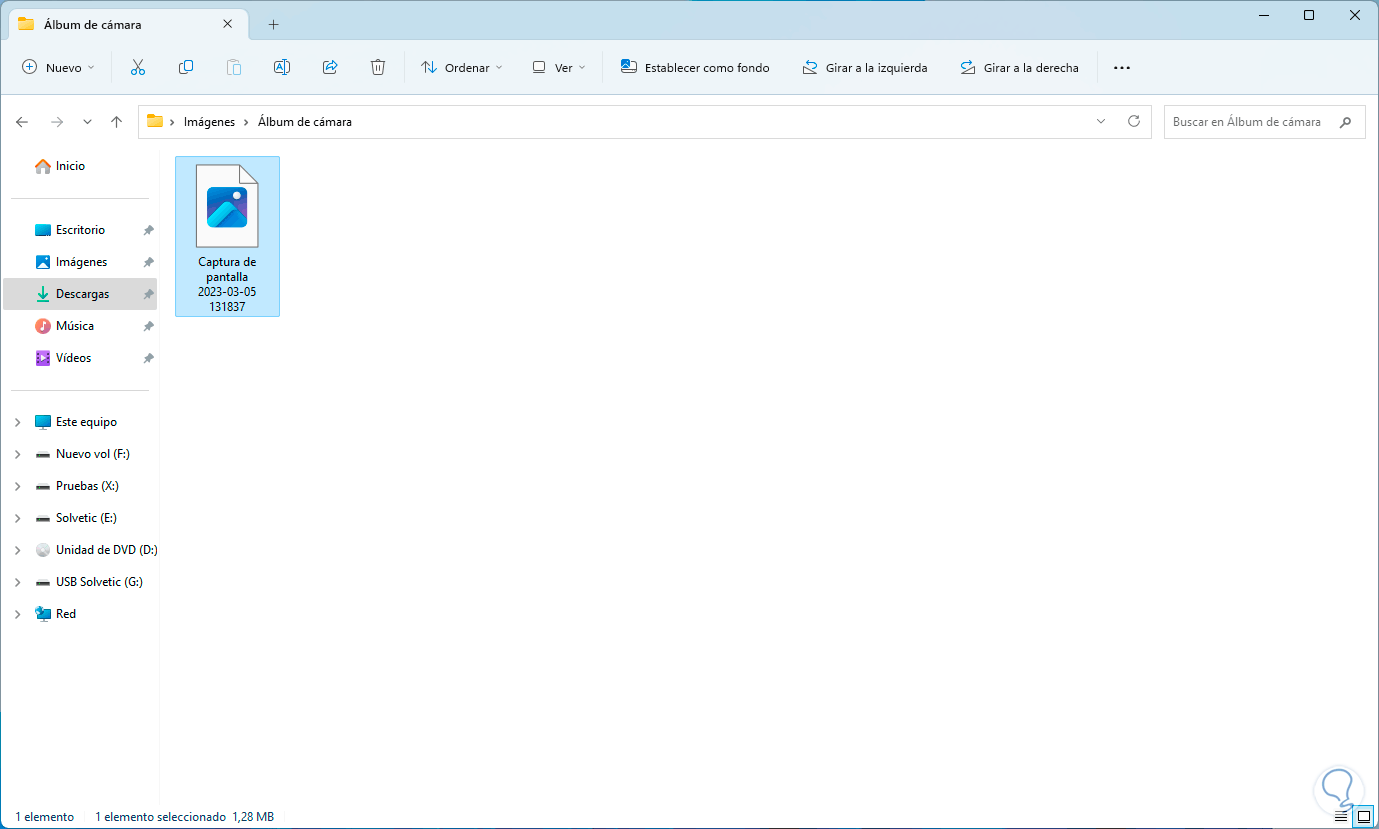This screenshot has width=1379, height=829.
Task: Click the Álbum de cámara window tab
Action: click(127, 24)
